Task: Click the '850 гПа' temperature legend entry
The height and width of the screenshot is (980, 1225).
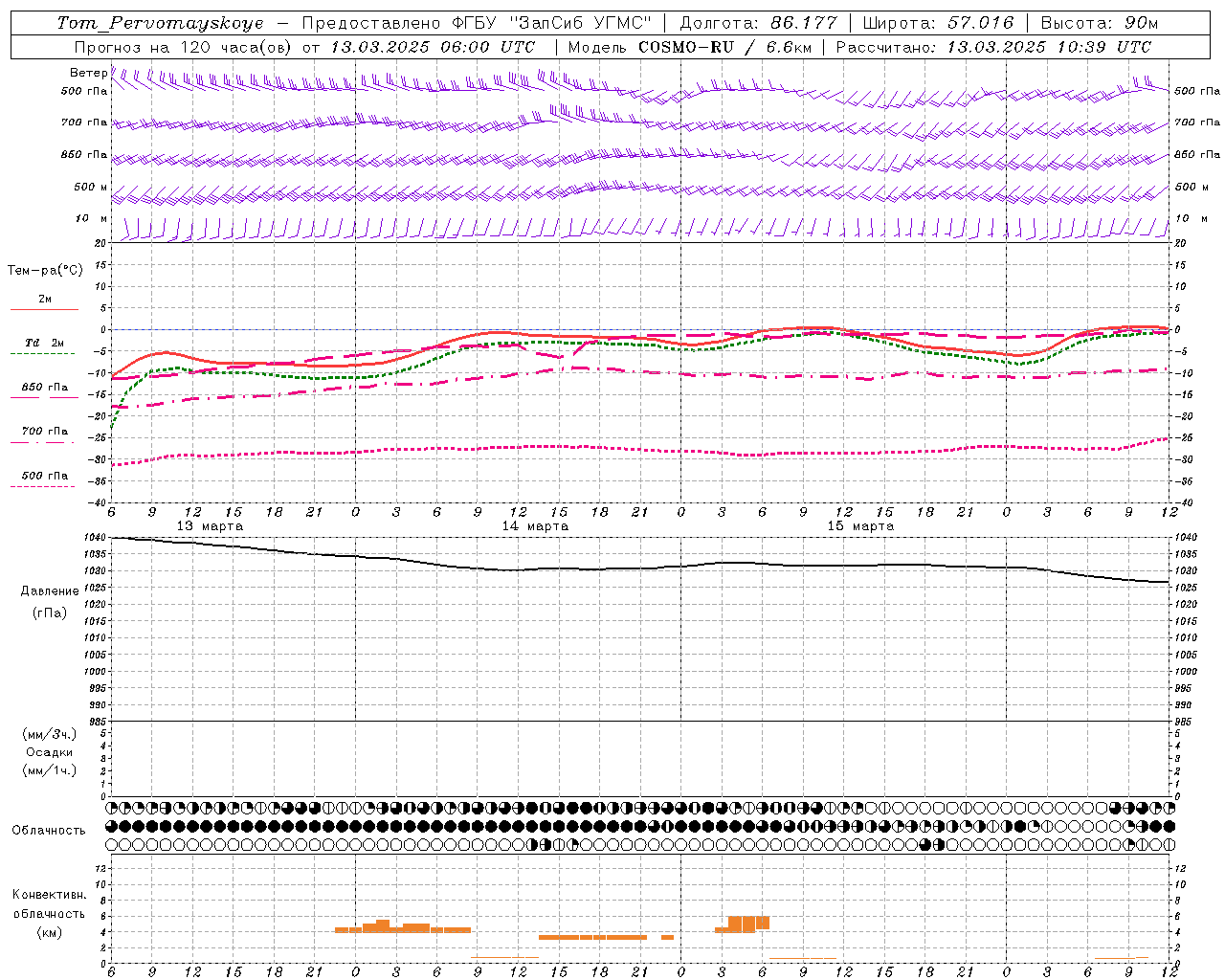Action: [x=45, y=388]
